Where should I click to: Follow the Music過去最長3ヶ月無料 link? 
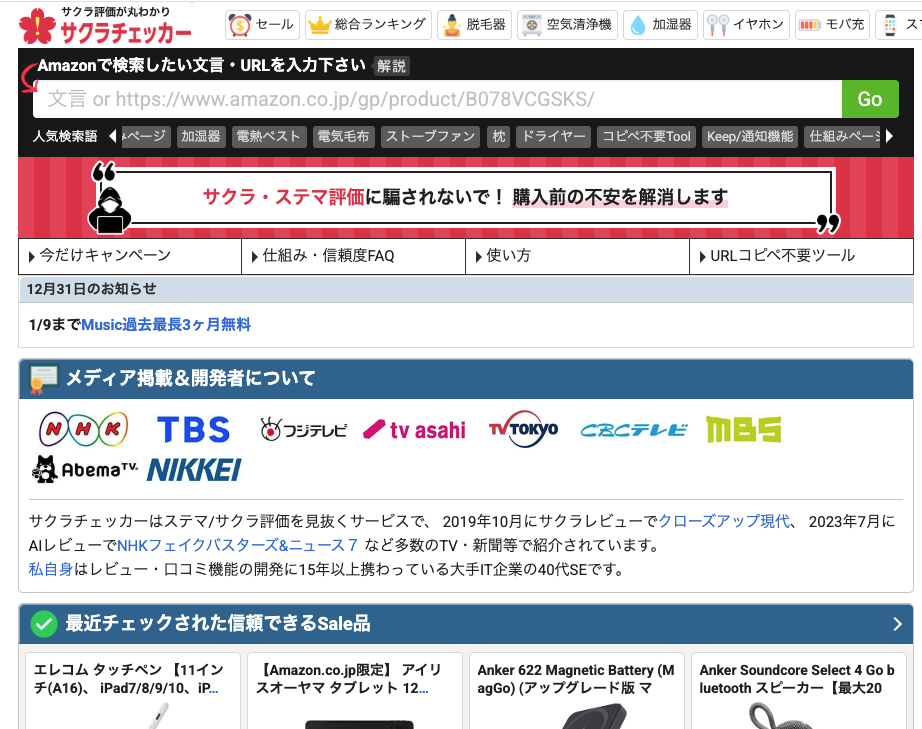coord(166,324)
